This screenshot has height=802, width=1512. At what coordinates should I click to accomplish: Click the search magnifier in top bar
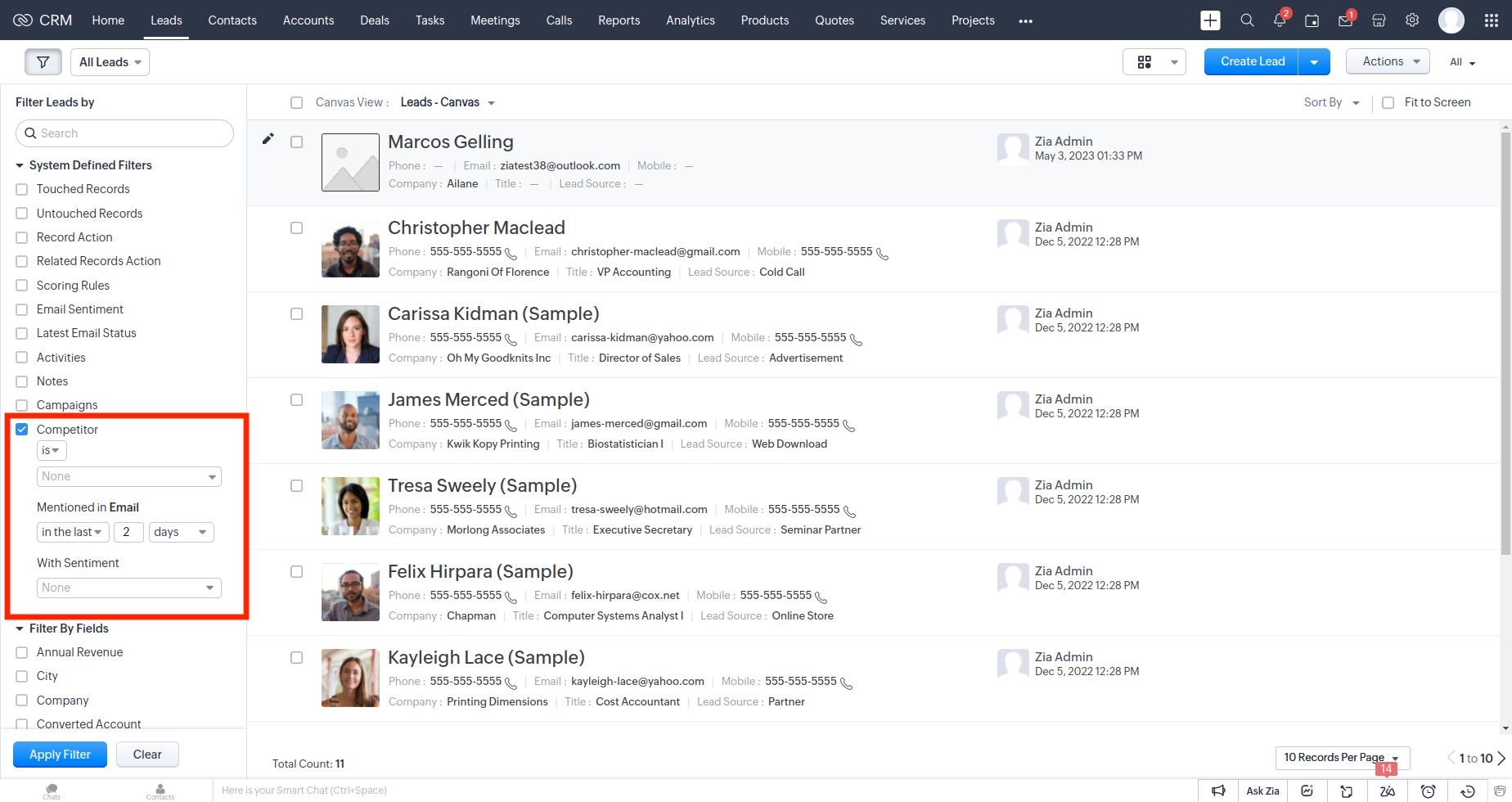point(1247,20)
